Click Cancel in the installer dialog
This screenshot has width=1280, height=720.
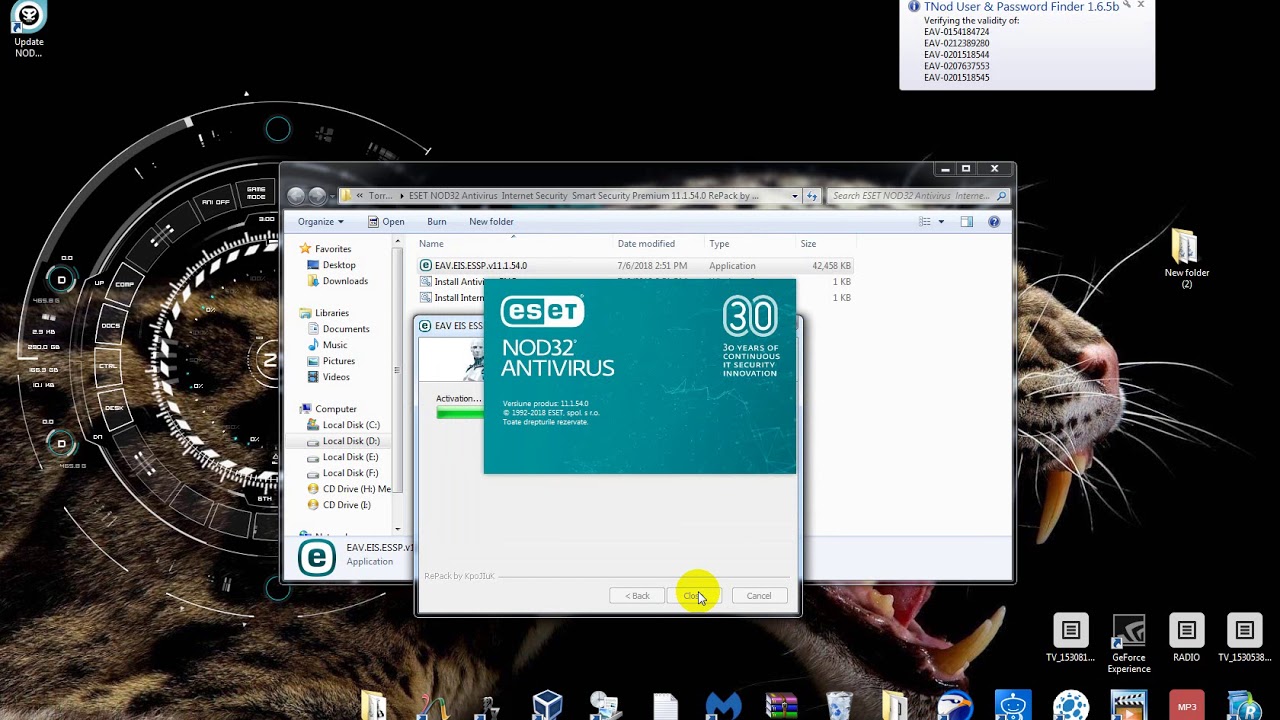tap(759, 596)
